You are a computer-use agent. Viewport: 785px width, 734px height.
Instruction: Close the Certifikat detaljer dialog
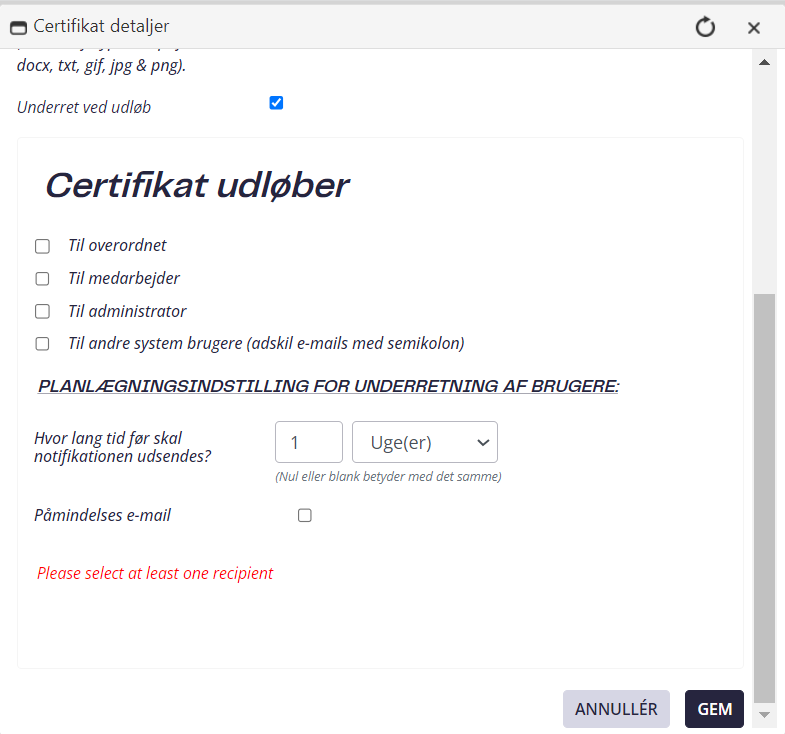pyautogui.click(x=753, y=28)
